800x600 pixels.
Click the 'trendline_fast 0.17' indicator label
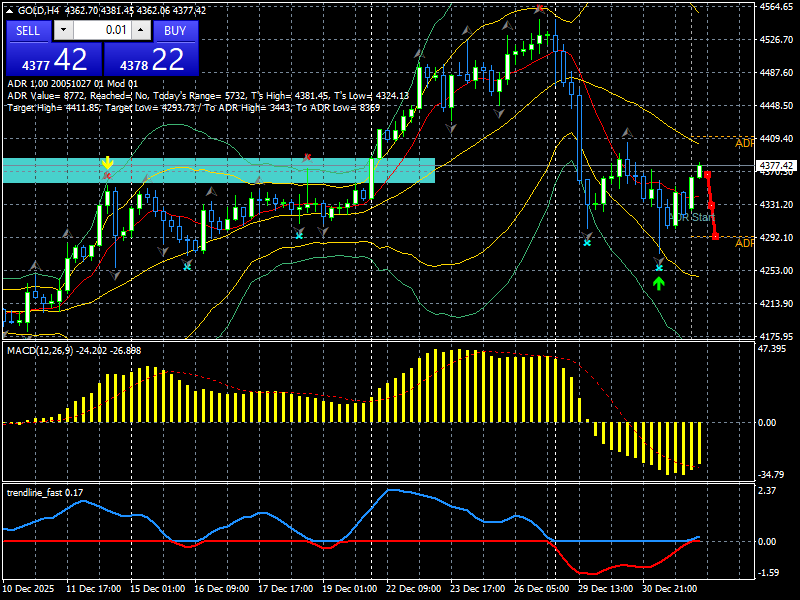(45, 492)
